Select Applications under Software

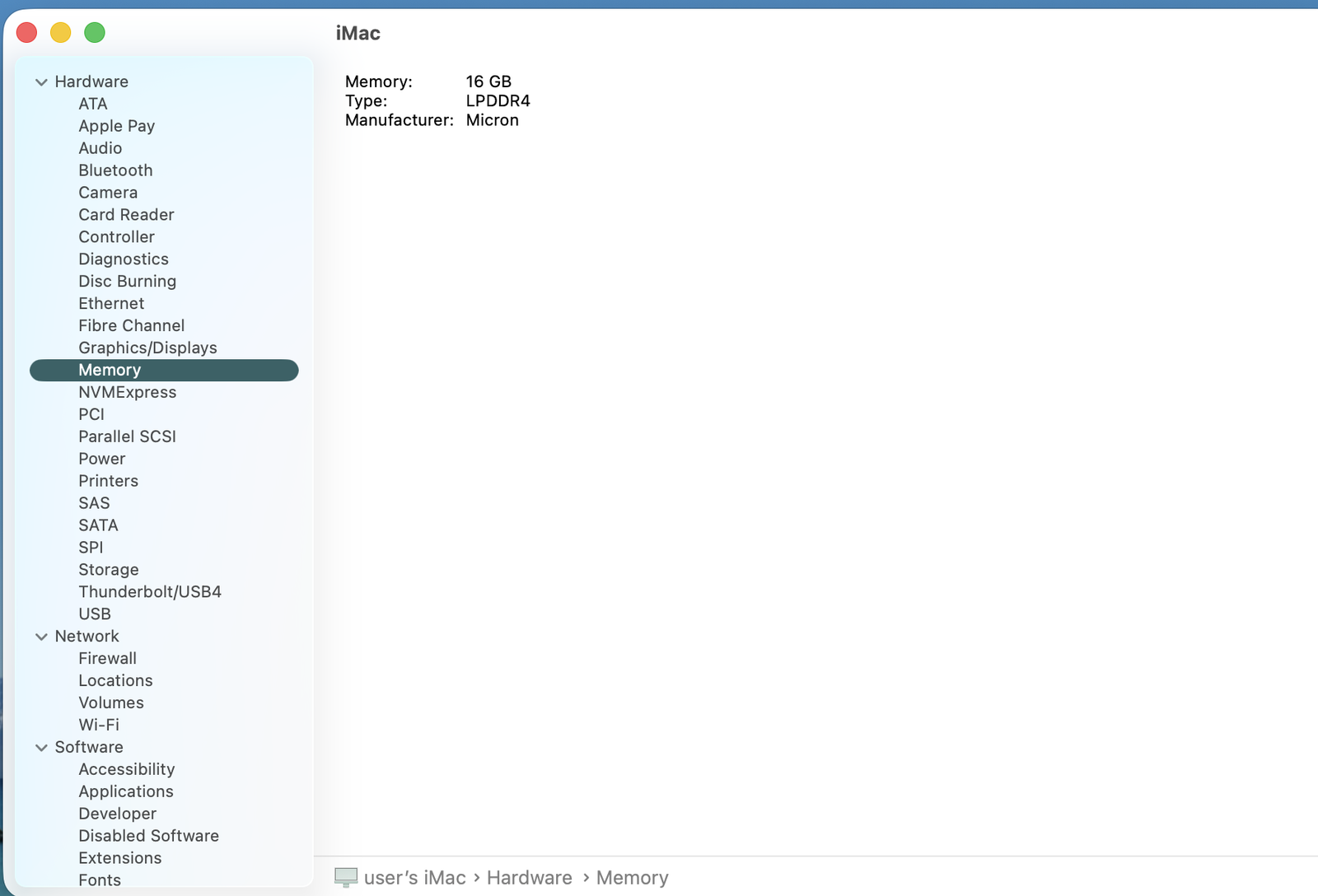(126, 792)
